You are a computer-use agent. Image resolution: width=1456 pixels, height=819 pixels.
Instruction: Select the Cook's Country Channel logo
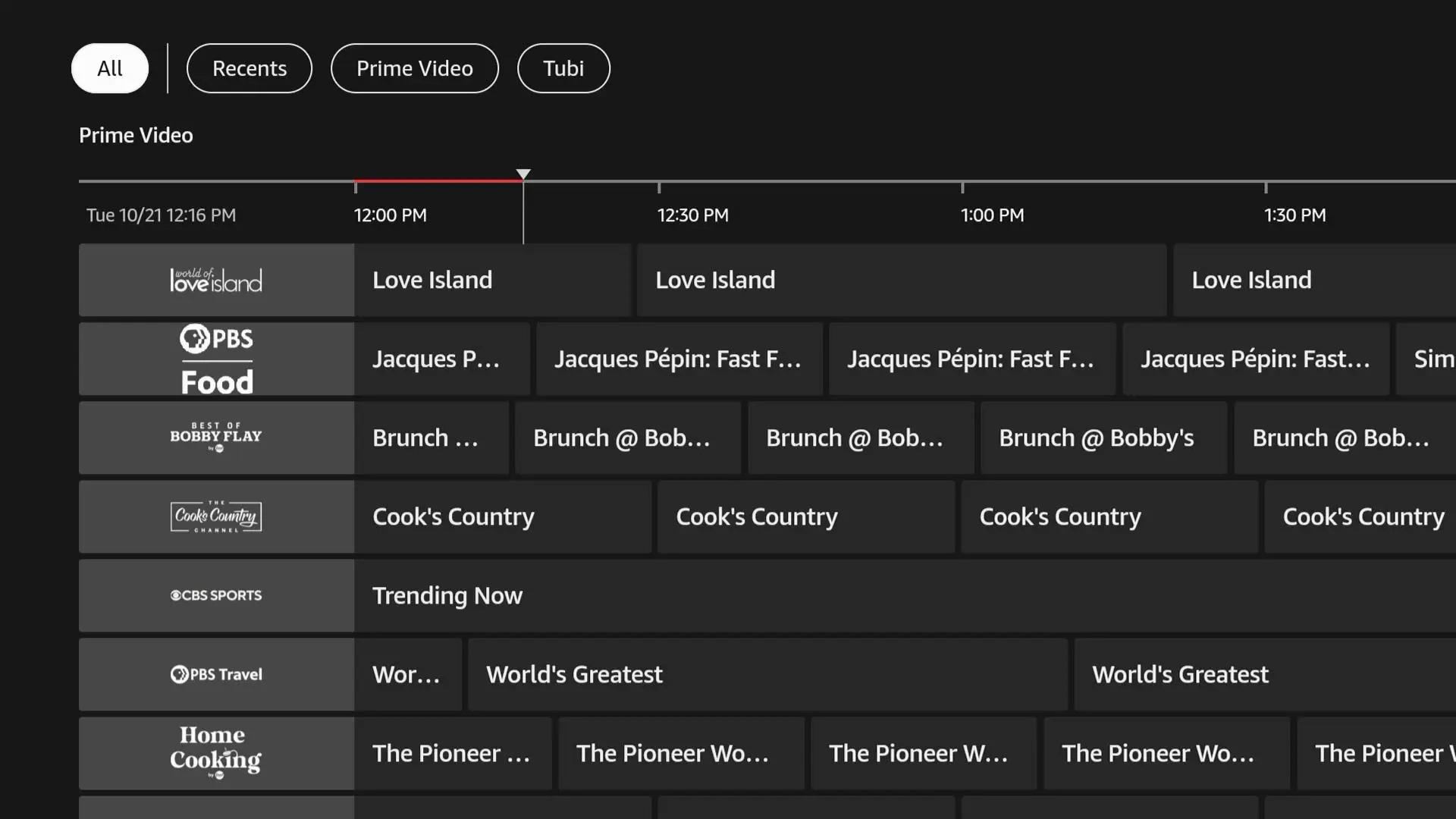[216, 516]
